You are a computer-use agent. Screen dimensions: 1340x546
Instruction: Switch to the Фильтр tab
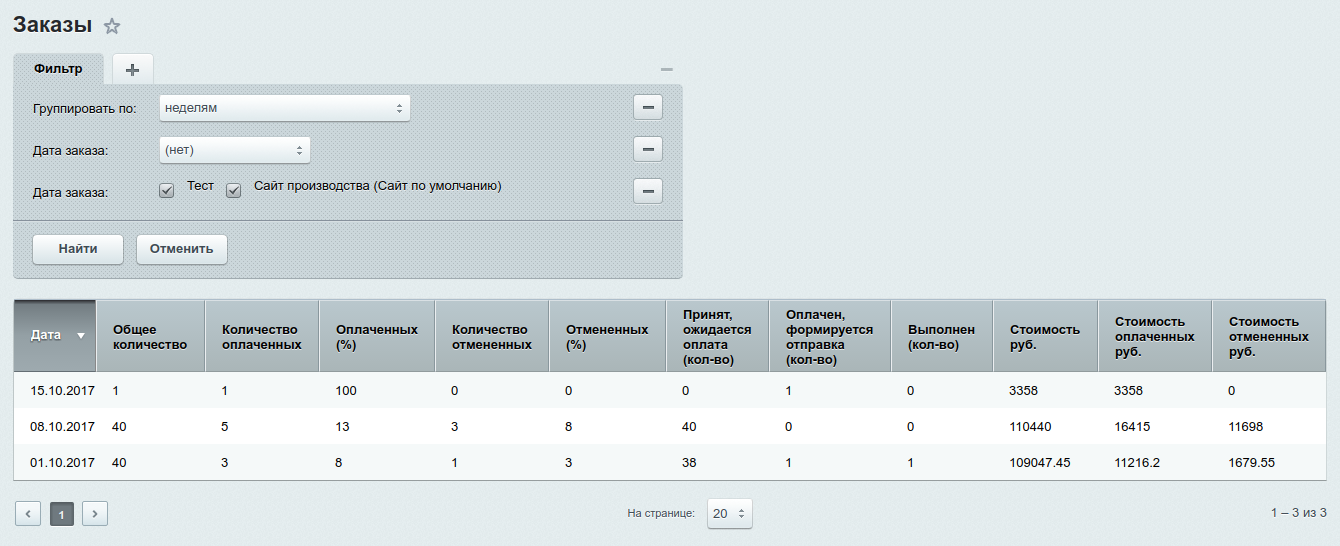[58, 69]
